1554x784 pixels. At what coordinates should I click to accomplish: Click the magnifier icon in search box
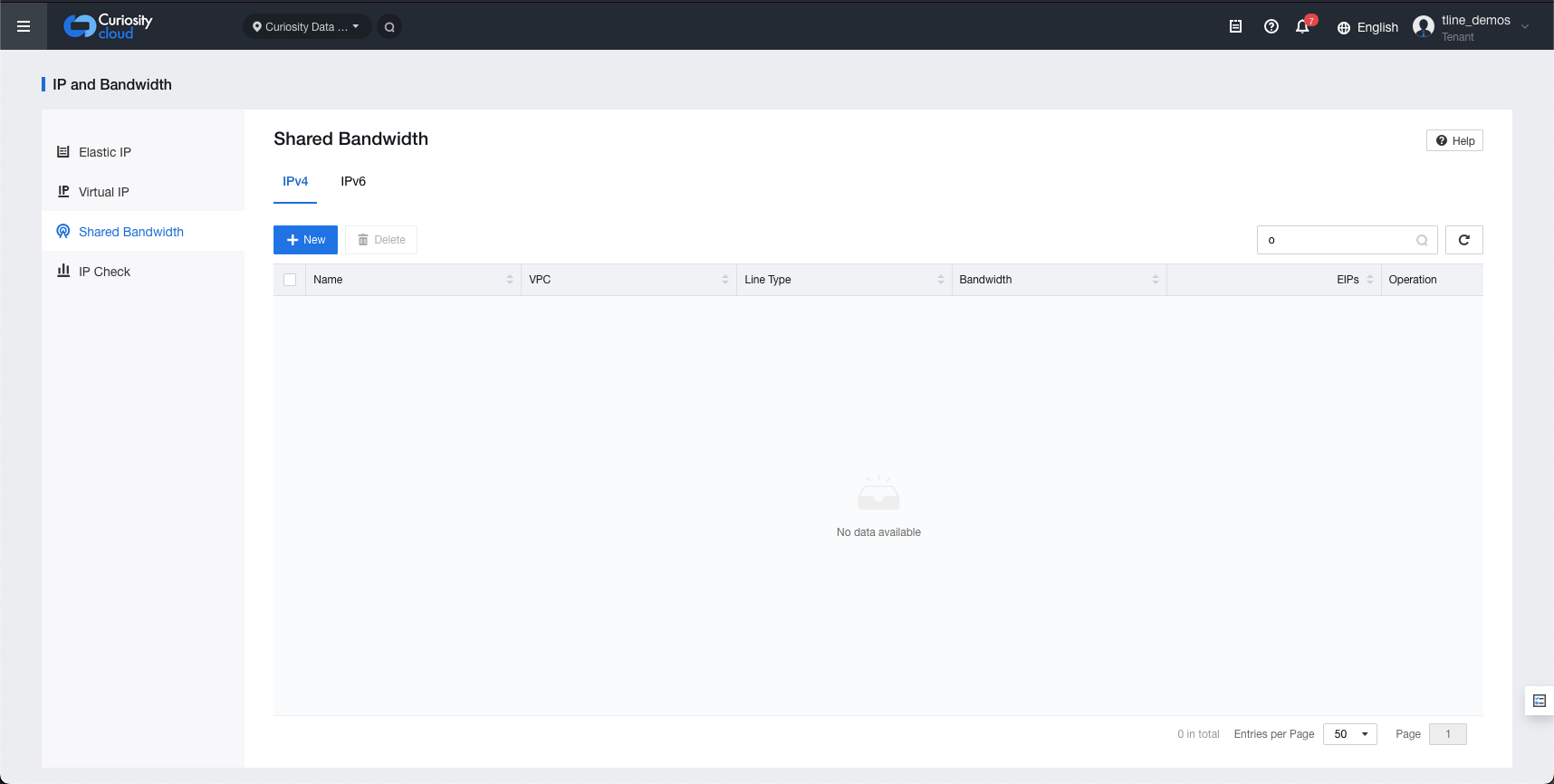point(1422,240)
